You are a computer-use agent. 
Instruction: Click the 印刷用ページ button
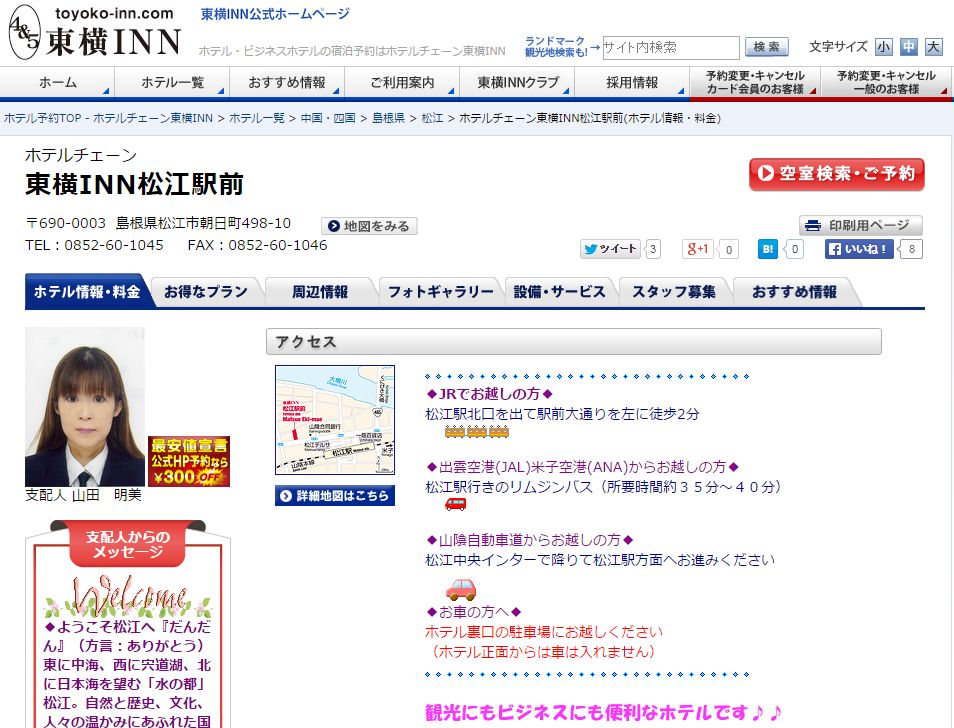pos(860,226)
